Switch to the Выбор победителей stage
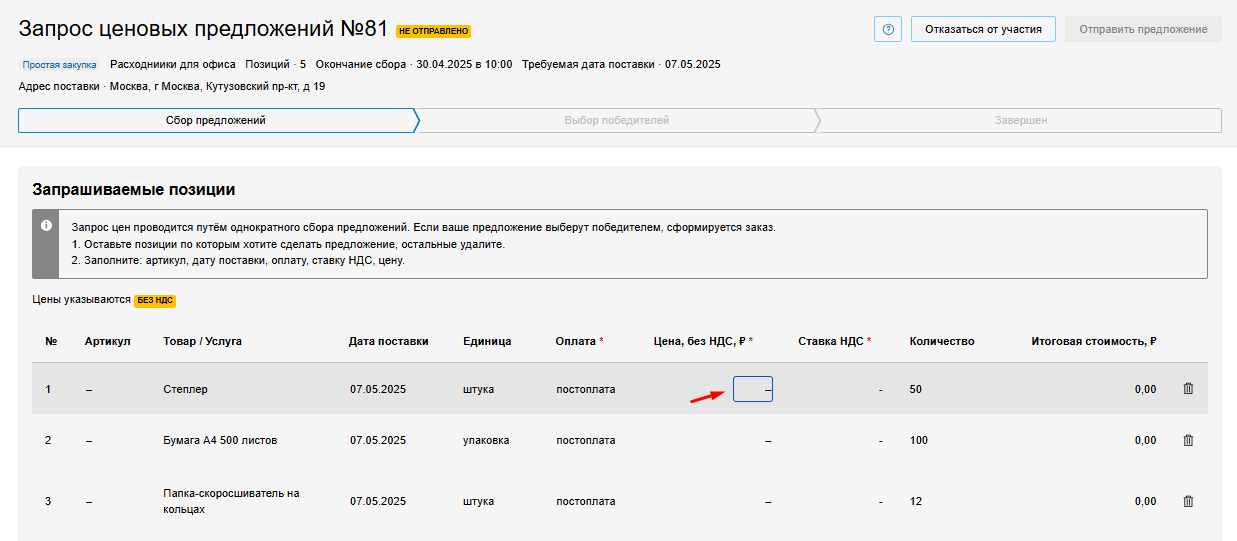Screen dimensions: 1237x541 pyautogui.click(x=616, y=121)
